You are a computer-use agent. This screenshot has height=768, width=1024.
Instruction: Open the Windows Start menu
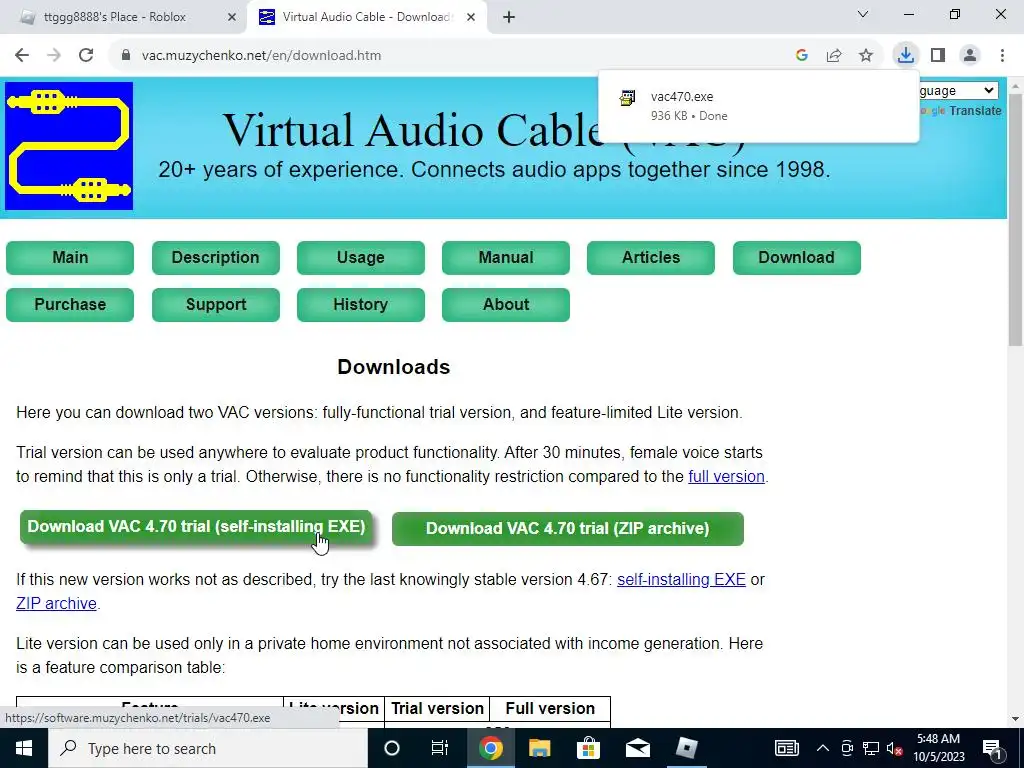(x=24, y=748)
